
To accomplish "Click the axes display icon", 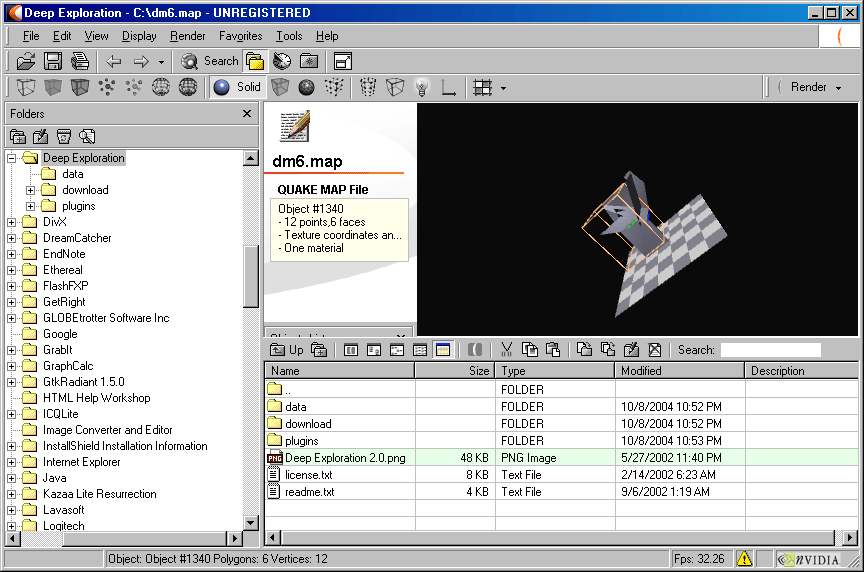I will [x=449, y=87].
